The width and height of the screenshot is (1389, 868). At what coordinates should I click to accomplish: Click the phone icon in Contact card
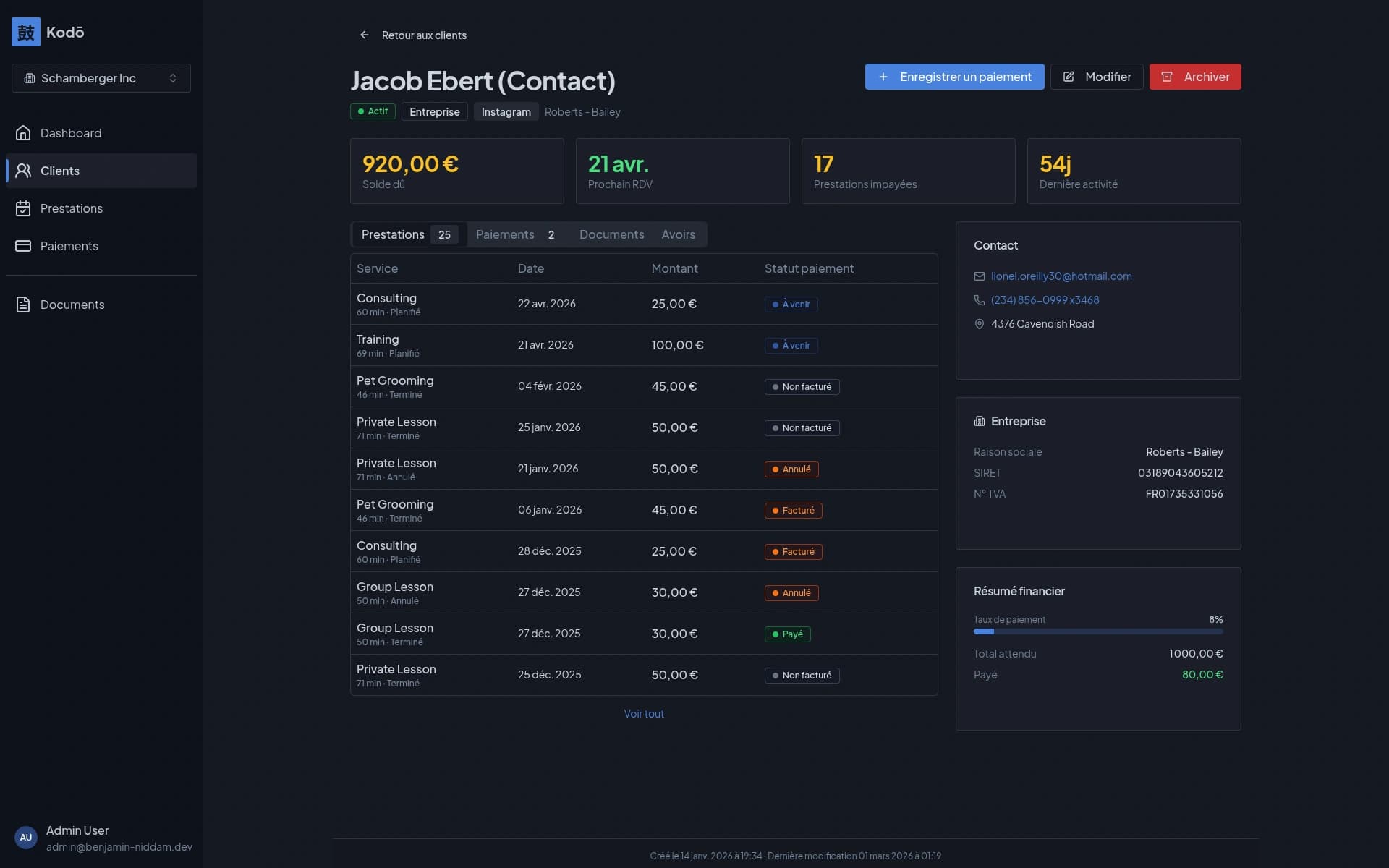(980, 300)
